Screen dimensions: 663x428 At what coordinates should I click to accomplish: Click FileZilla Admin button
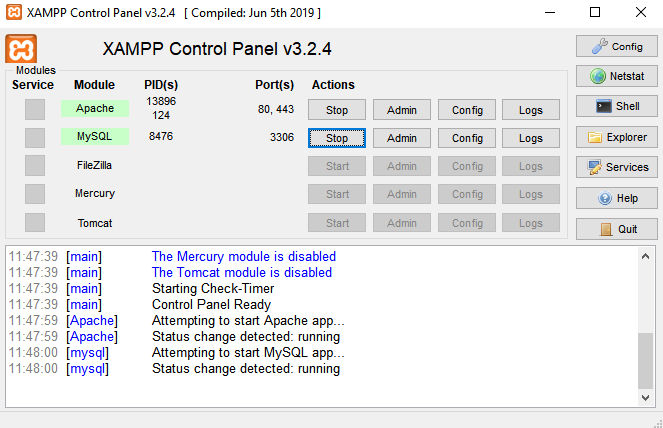402,166
